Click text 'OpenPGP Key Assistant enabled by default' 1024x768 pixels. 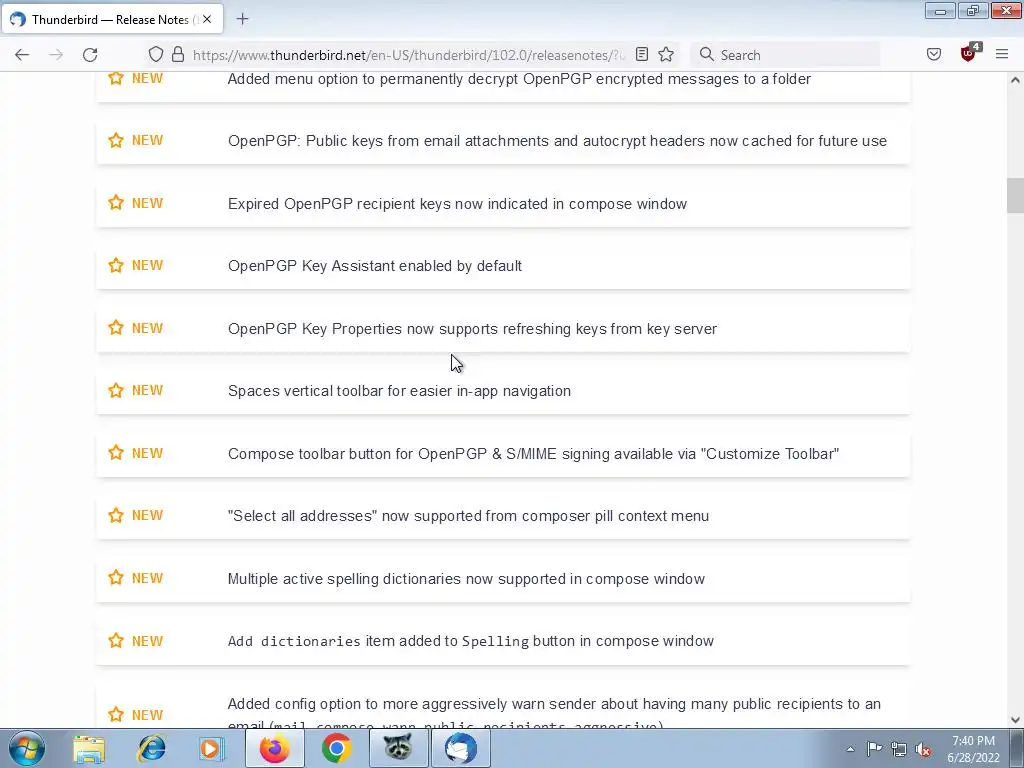375,266
